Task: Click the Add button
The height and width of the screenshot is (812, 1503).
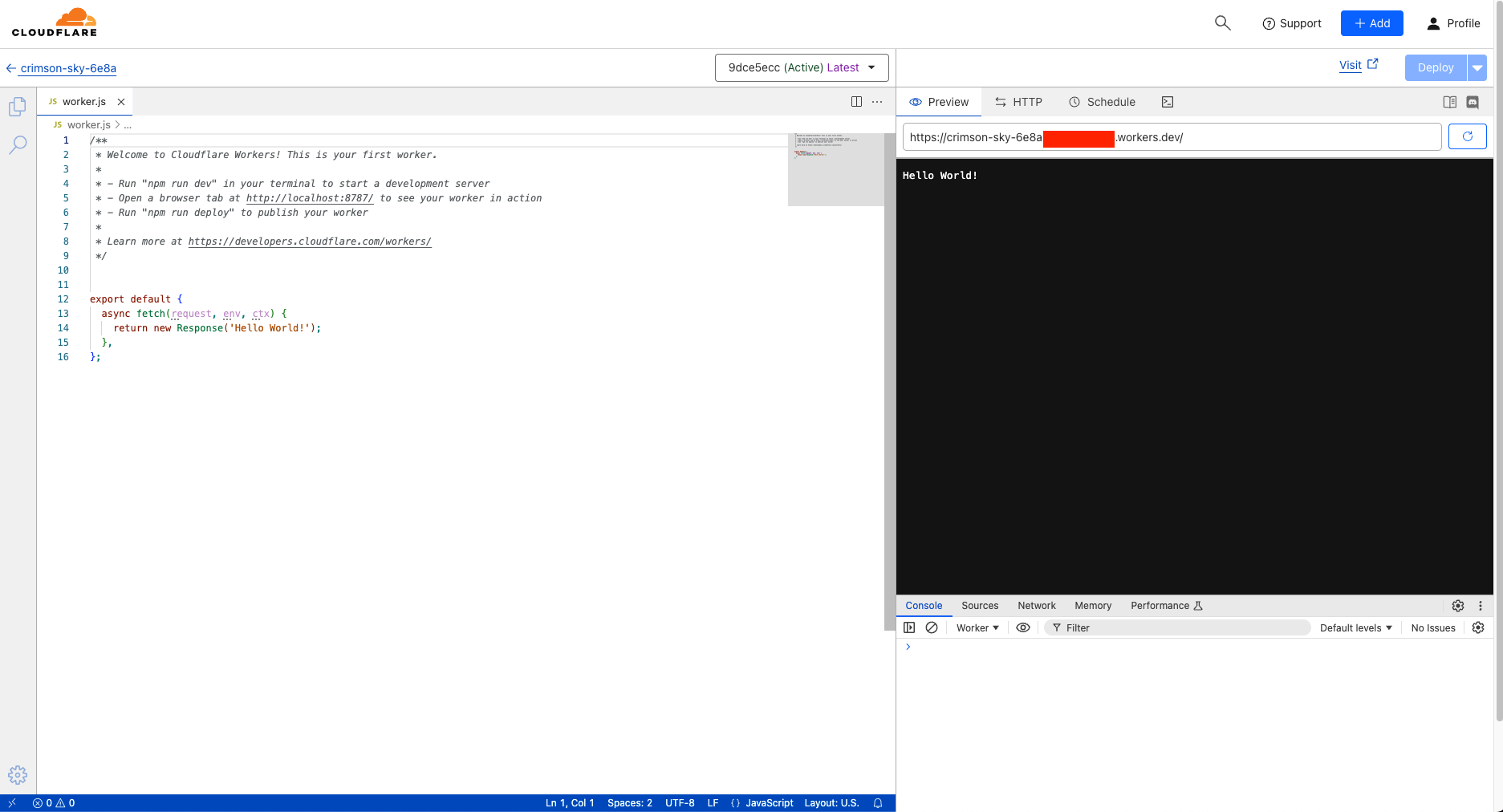Action: (x=1371, y=23)
